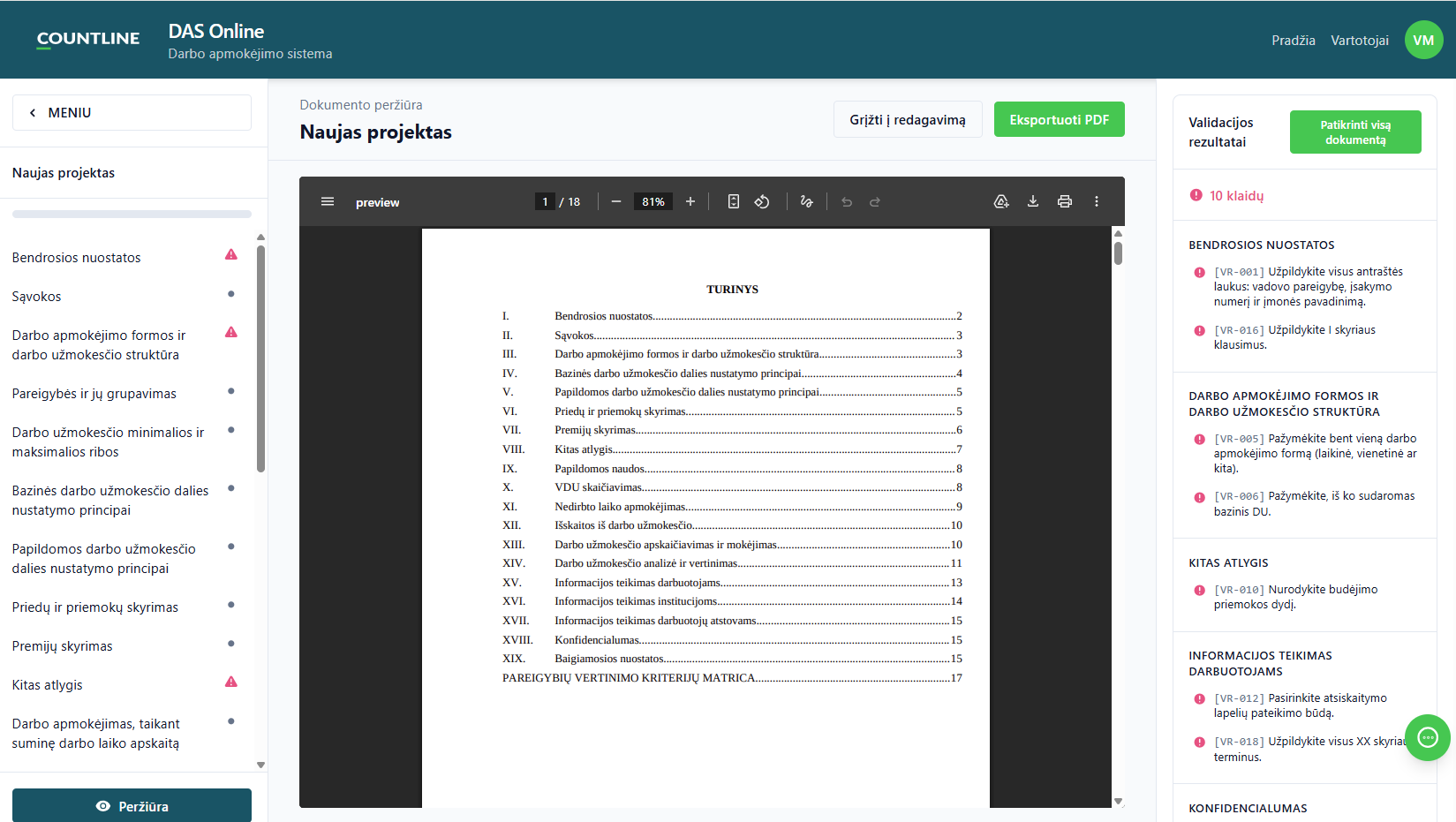Click the error icon beside VR-001
Viewport: 1456px width, 822px height.
pyautogui.click(x=1199, y=273)
